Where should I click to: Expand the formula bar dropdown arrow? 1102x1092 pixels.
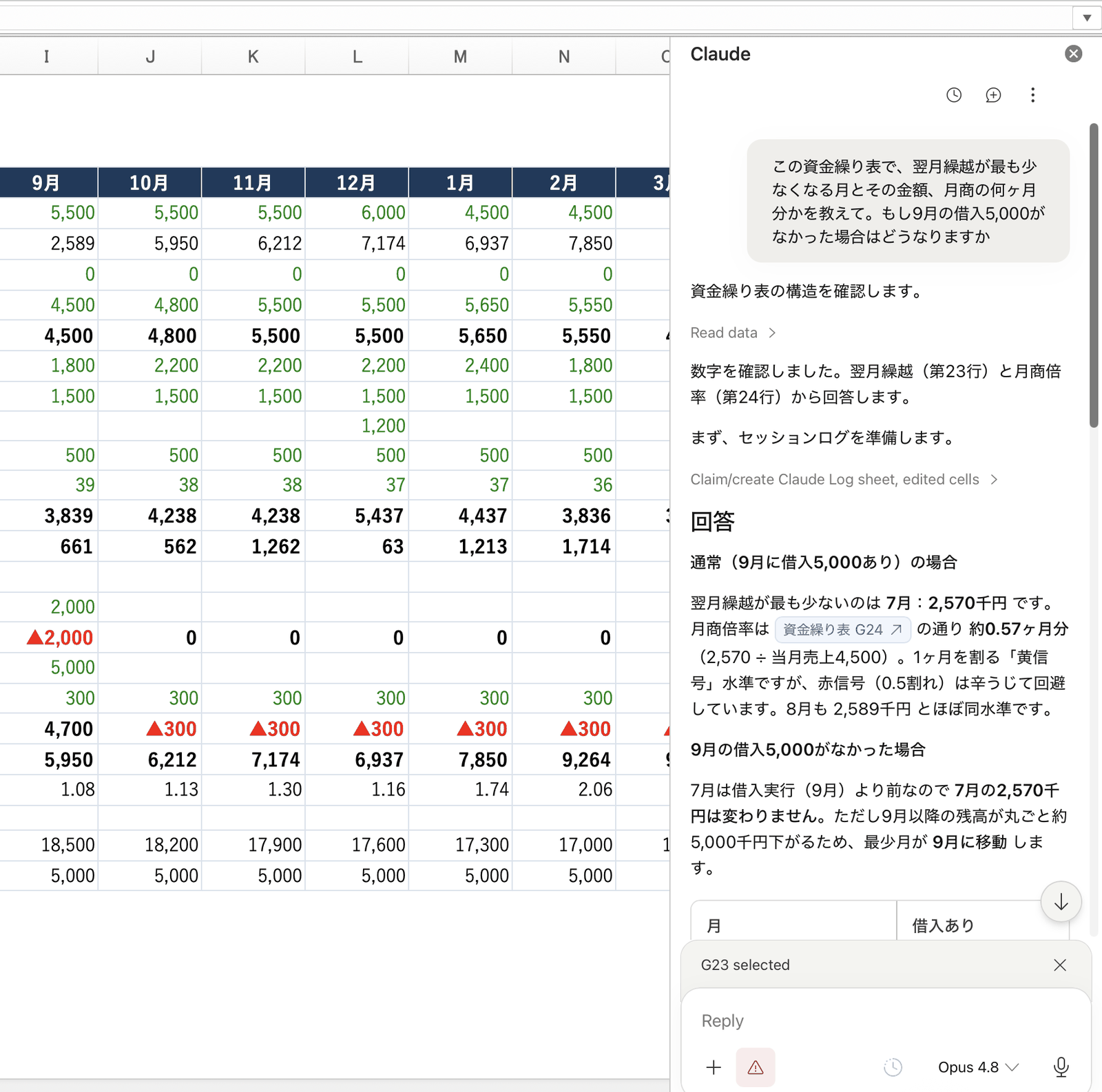click(x=1086, y=18)
